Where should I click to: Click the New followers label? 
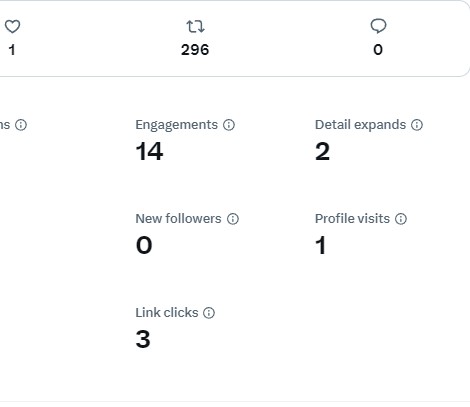[178, 219]
